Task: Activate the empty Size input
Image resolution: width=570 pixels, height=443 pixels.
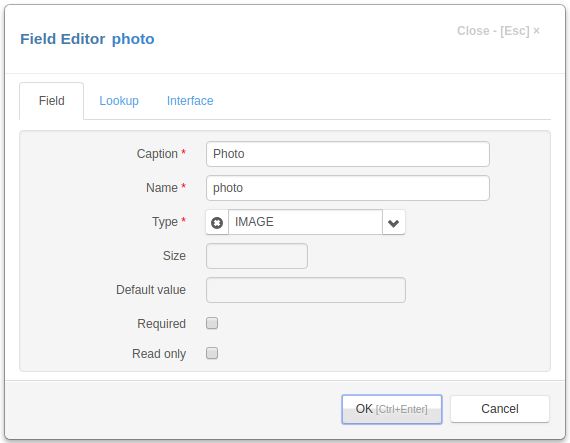Action: pos(257,256)
